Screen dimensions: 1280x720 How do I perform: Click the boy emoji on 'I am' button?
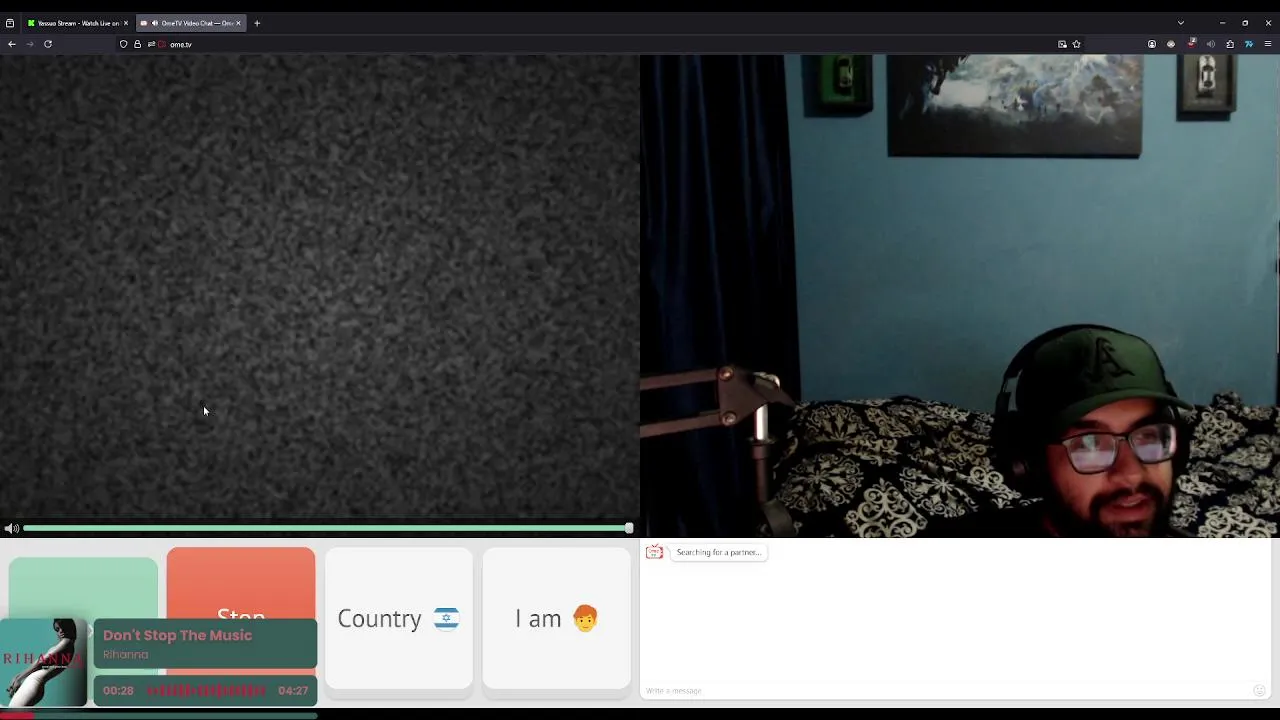pyautogui.click(x=585, y=618)
